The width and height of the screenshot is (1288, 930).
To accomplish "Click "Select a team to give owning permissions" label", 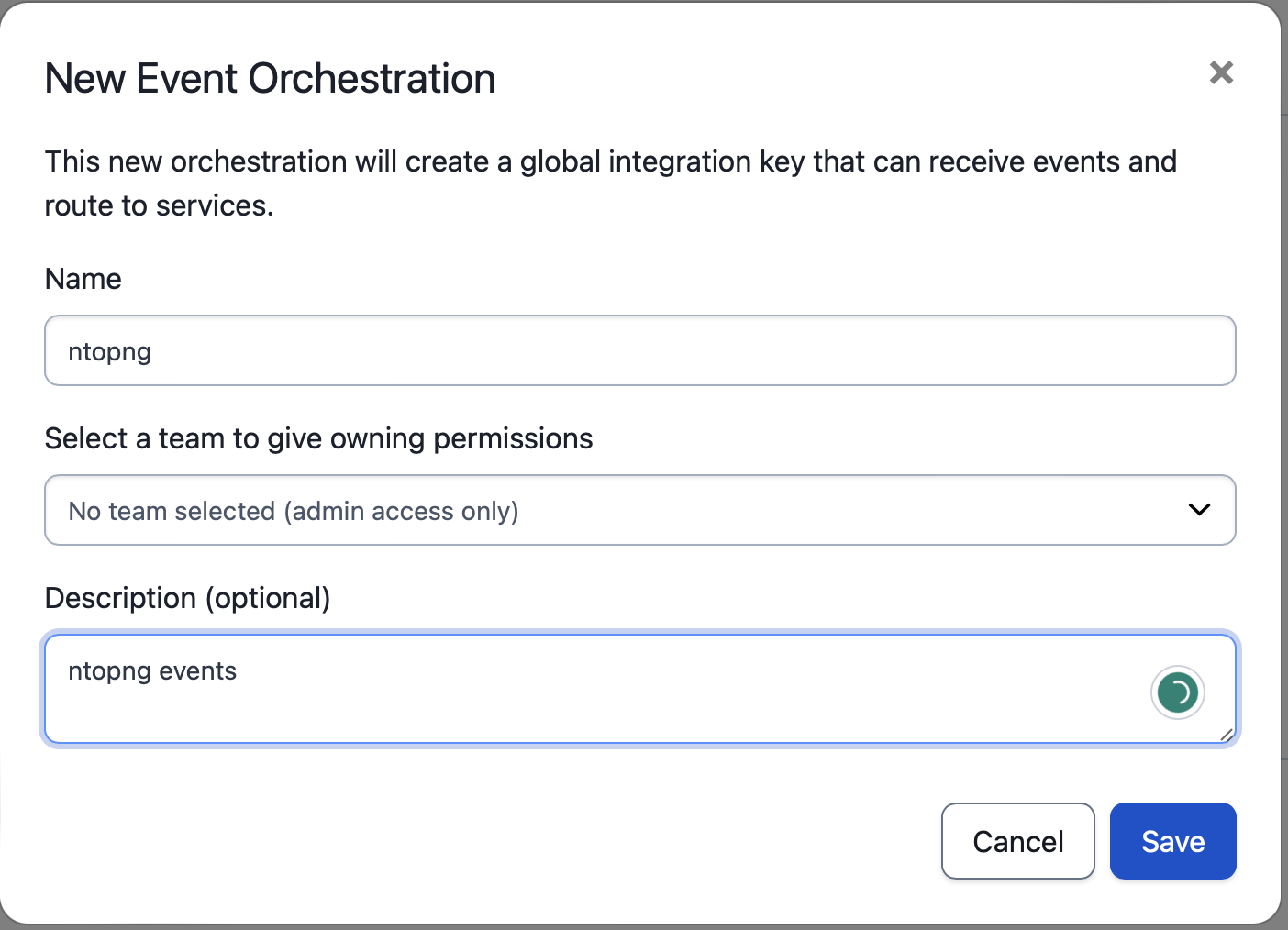I will (x=318, y=438).
